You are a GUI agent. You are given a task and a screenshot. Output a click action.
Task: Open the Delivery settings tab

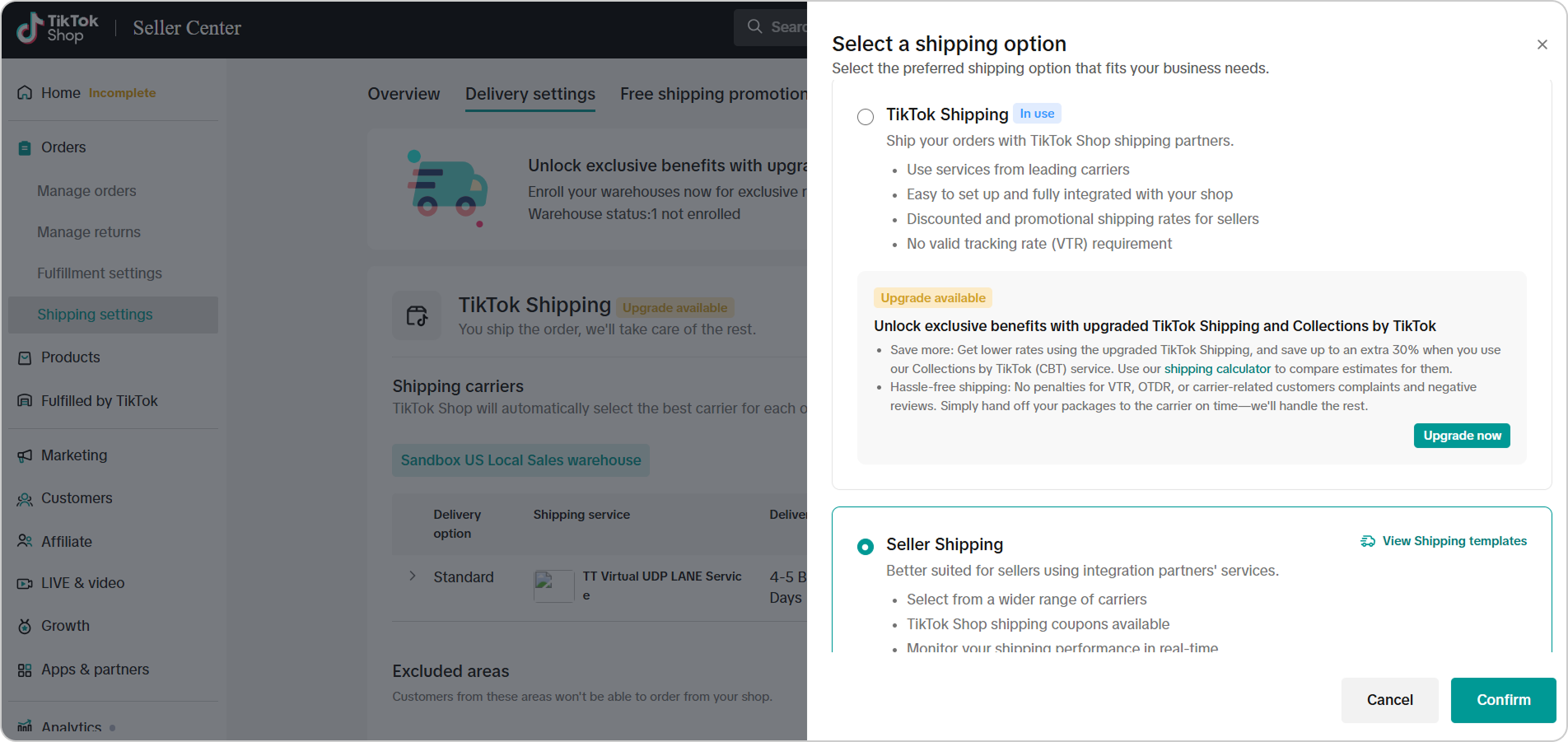coord(530,94)
